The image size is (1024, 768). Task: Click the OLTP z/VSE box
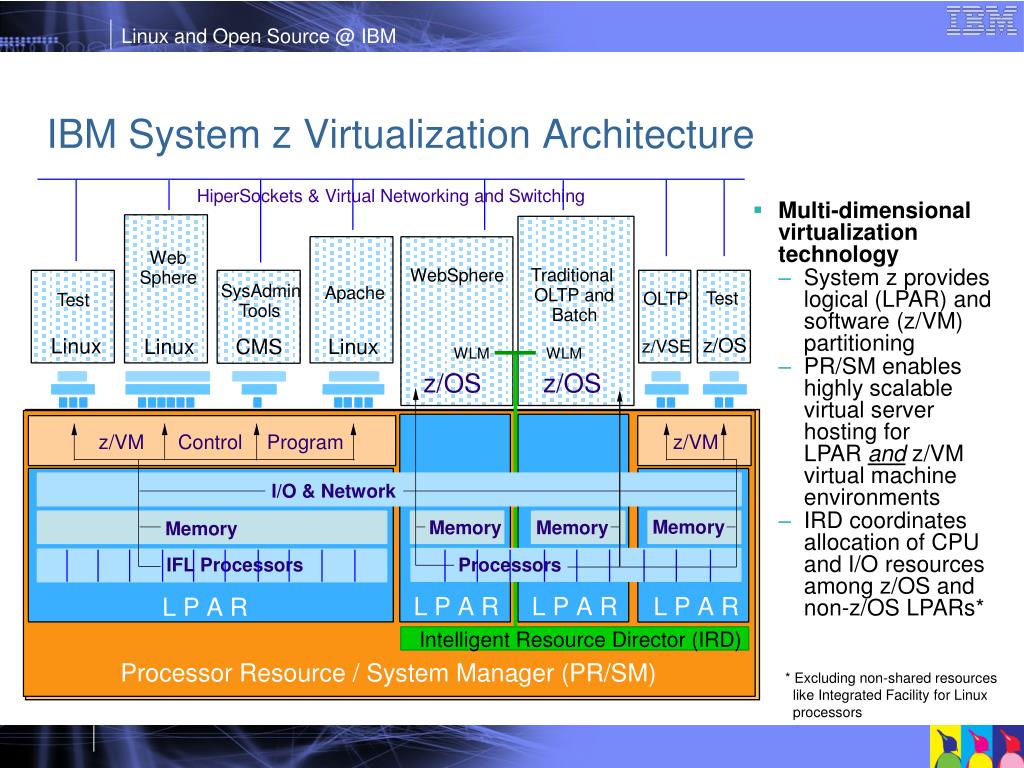[x=663, y=315]
